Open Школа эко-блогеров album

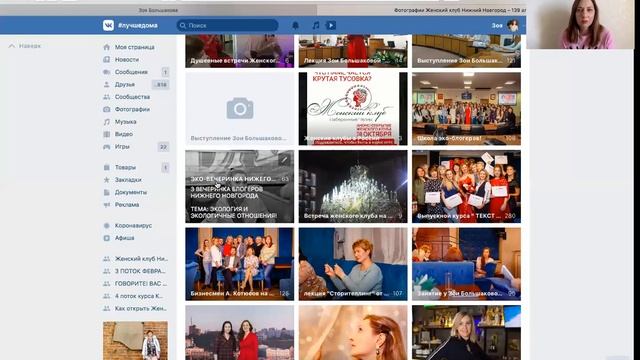pyautogui.click(x=467, y=109)
